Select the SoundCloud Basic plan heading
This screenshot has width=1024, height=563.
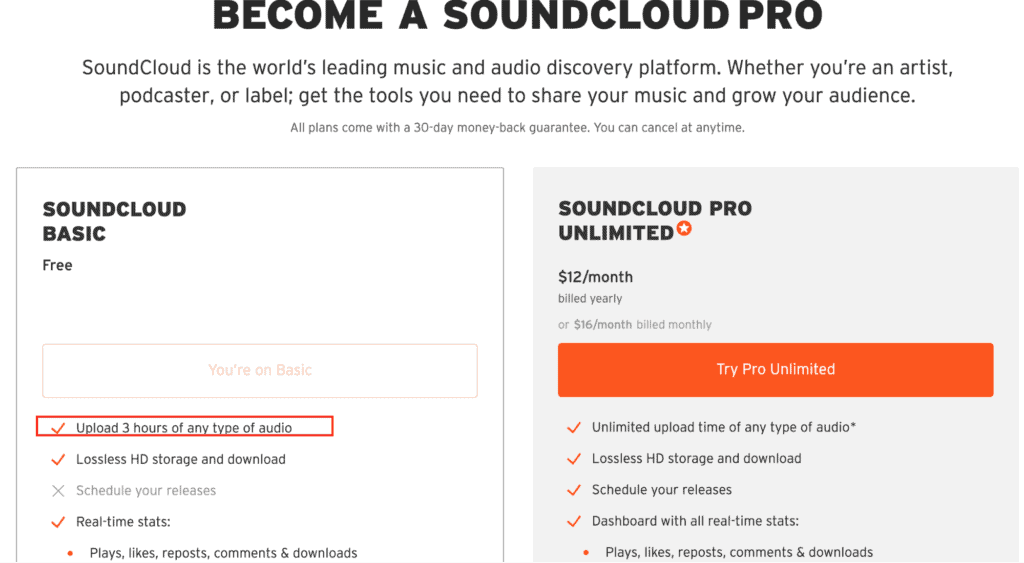pos(114,221)
